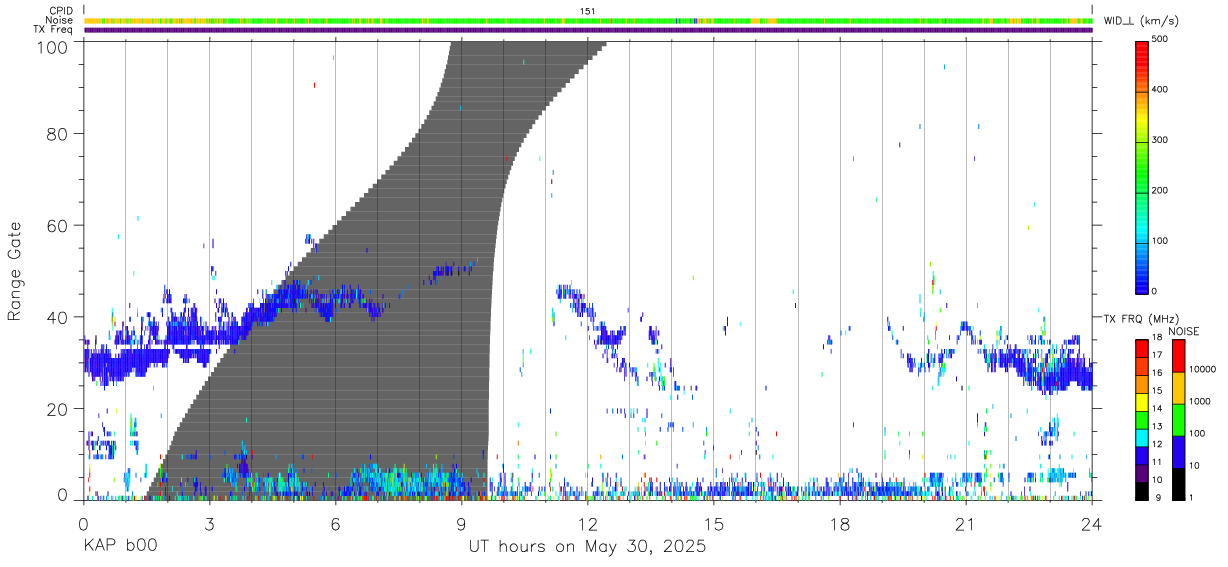Click the UT hour 21 tick label

[966, 524]
